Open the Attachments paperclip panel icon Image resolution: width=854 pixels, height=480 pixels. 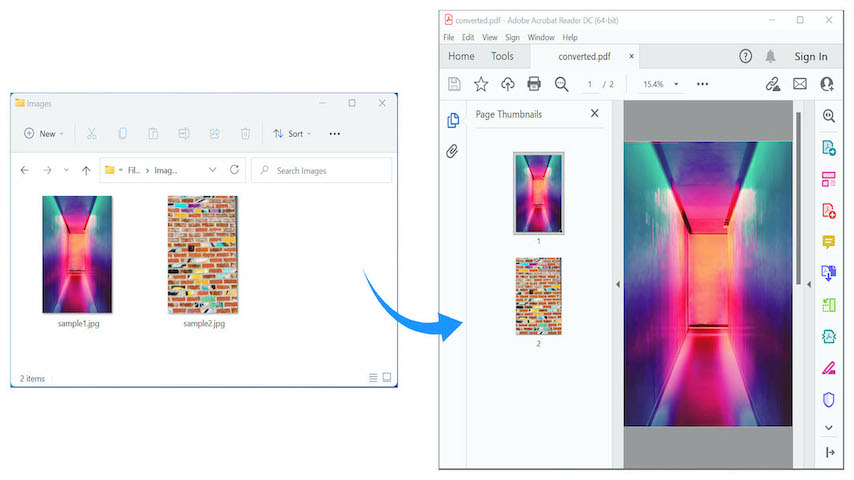[452, 151]
